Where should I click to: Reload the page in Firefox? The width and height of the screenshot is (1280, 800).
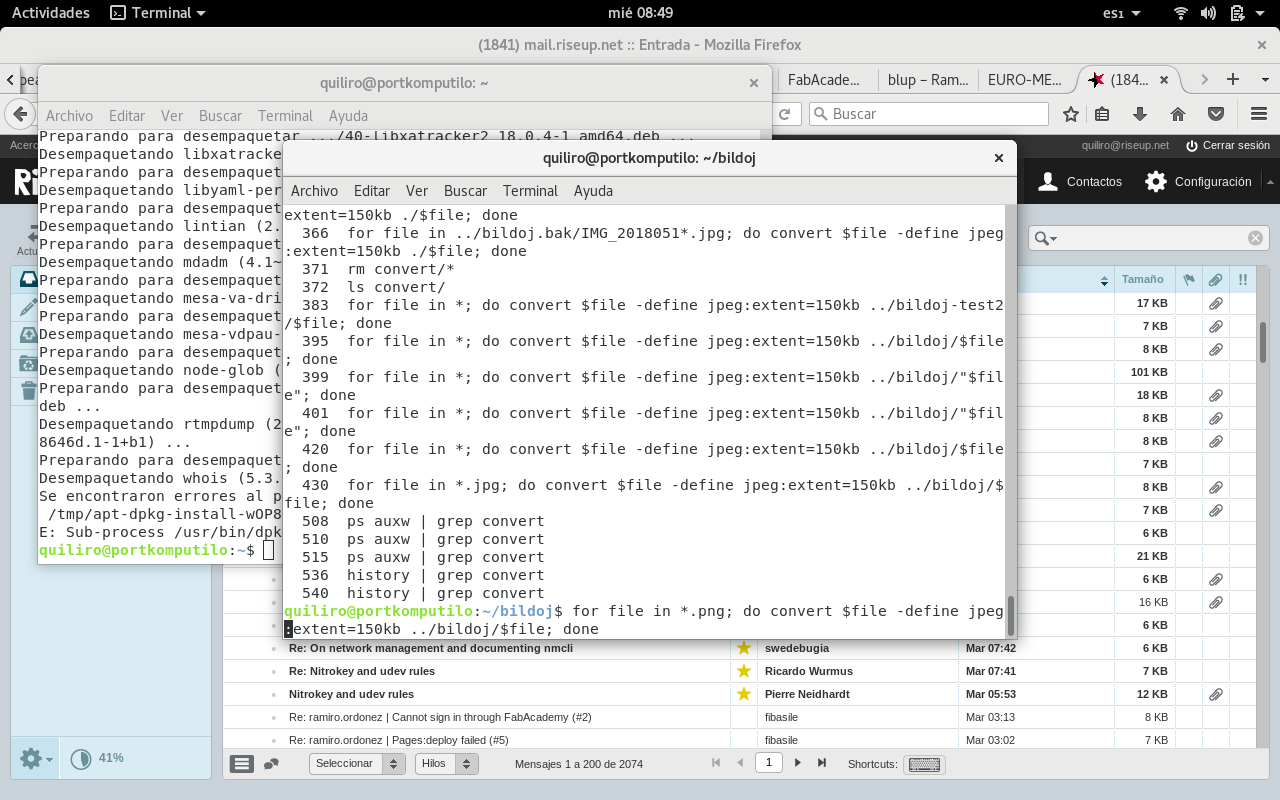click(x=785, y=114)
